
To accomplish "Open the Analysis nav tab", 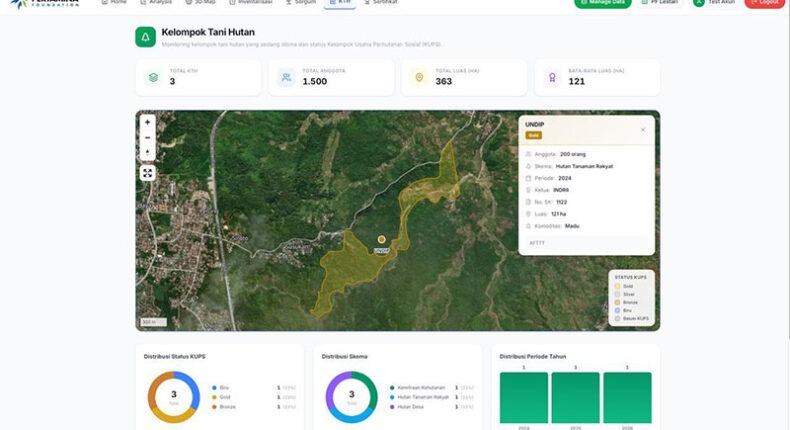I will point(156,2).
